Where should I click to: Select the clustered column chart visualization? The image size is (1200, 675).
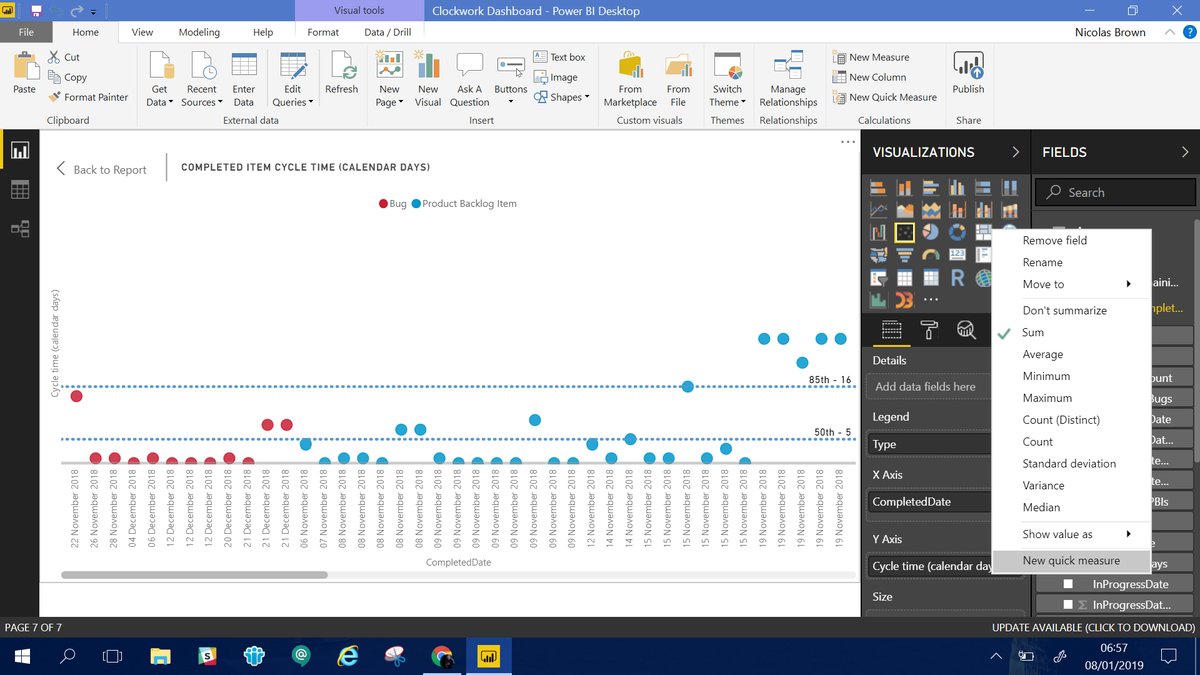(957, 187)
